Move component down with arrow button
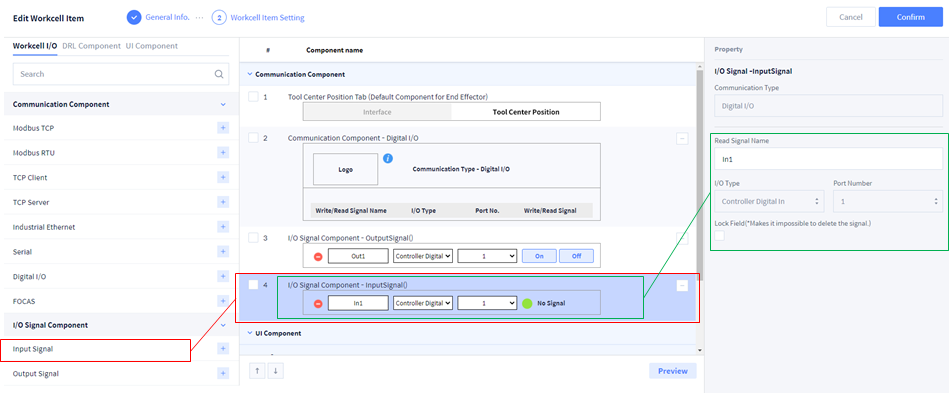Viewport: 949px width, 393px height. coord(275,371)
